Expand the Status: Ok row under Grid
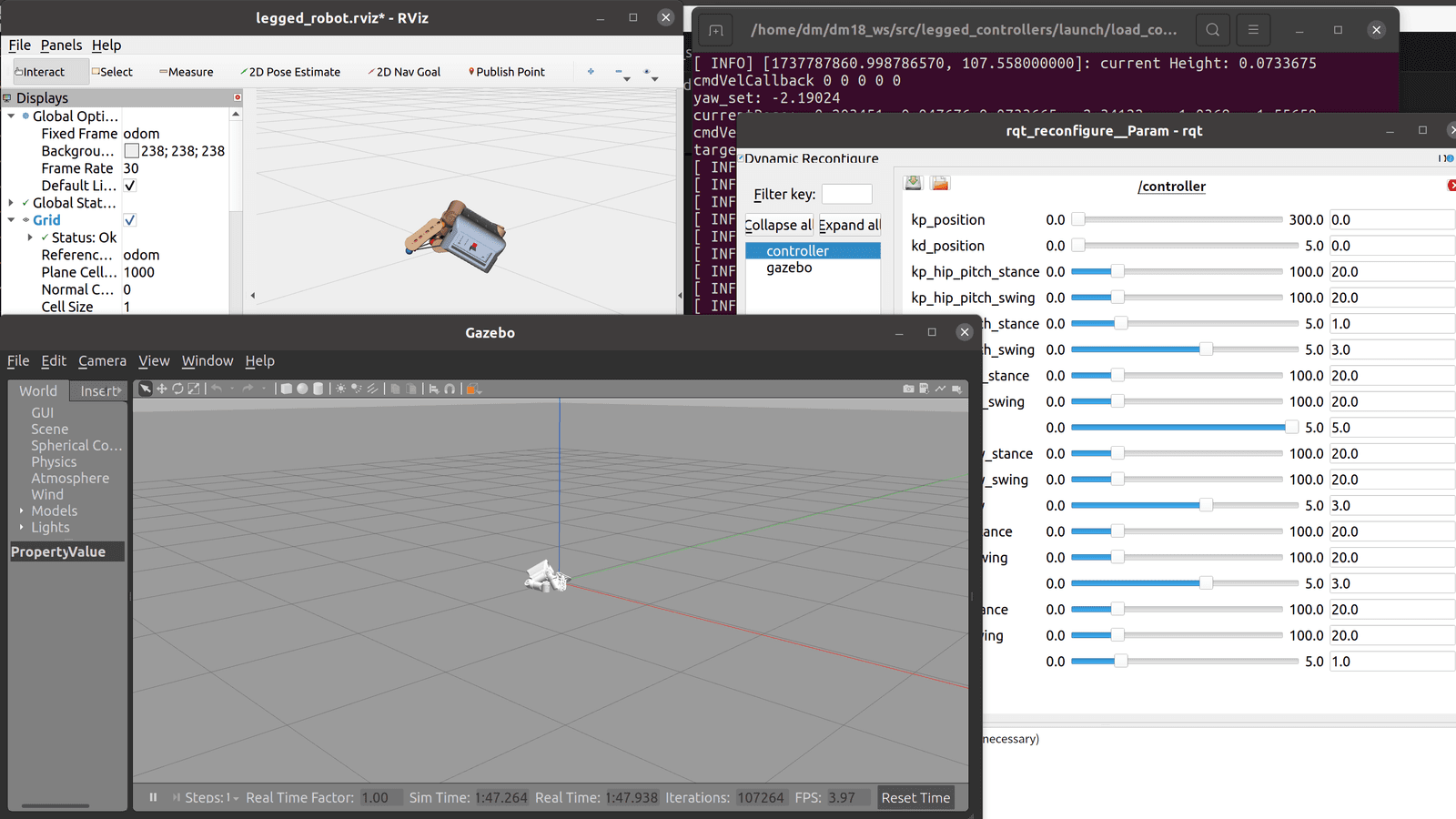This screenshot has width=1456, height=819. pyautogui.click(x=30, y=238)
